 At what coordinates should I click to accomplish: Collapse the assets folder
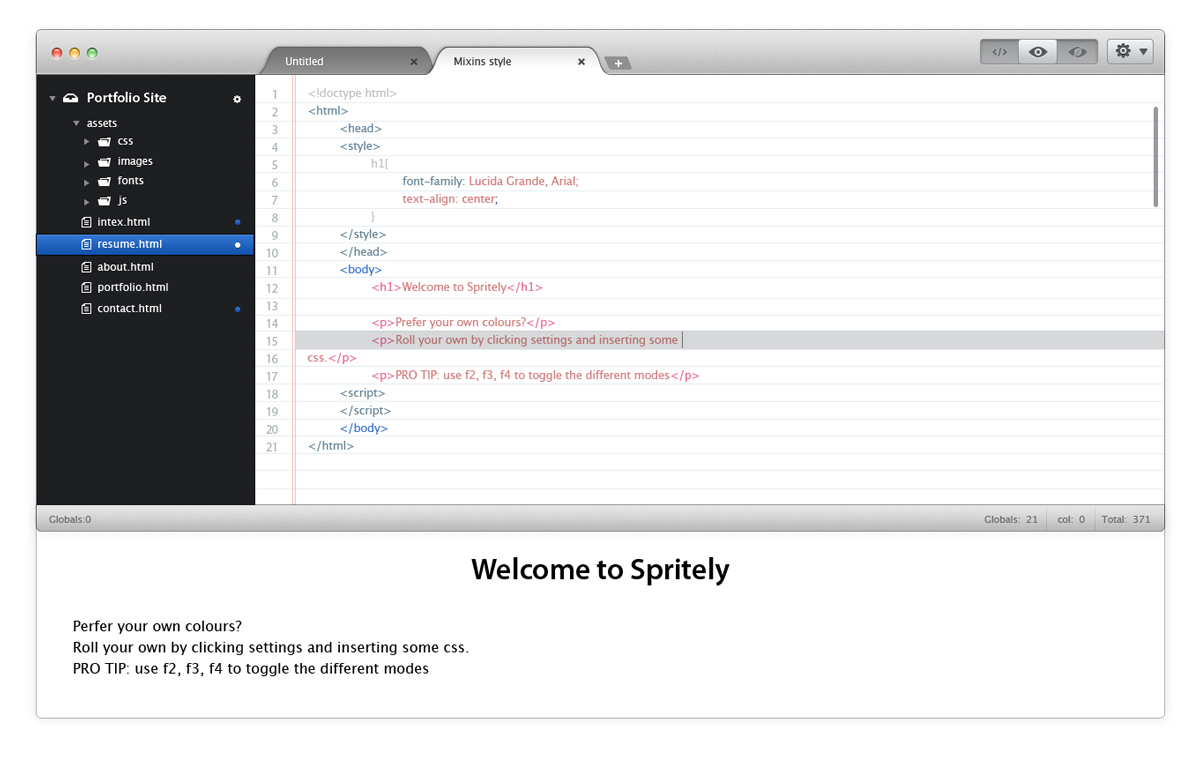(76, 124)
